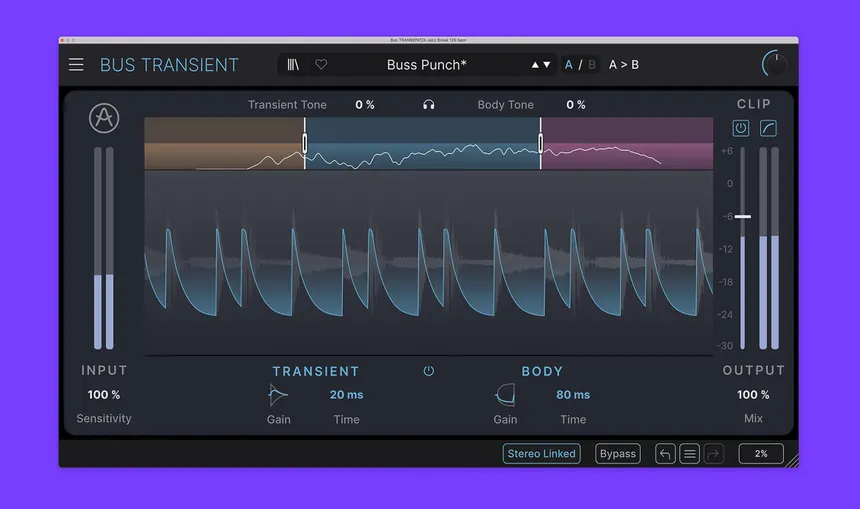The width and height of the screenshot is (860, 509).
Task: Open the preset library browser
Action: coord(293,65)
